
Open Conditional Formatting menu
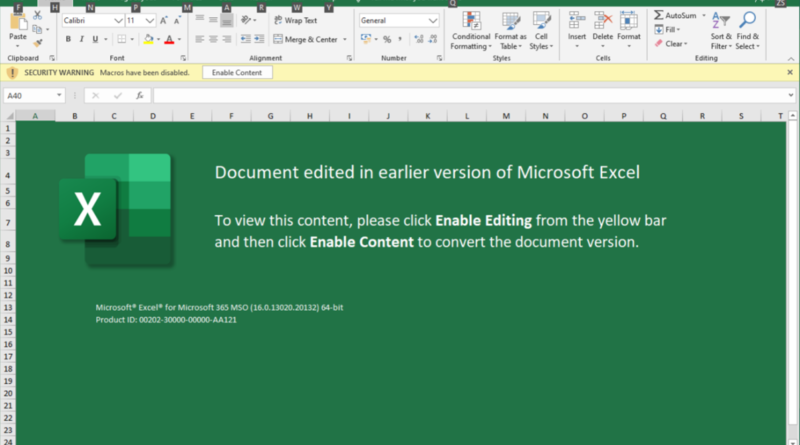coord(471,31)
